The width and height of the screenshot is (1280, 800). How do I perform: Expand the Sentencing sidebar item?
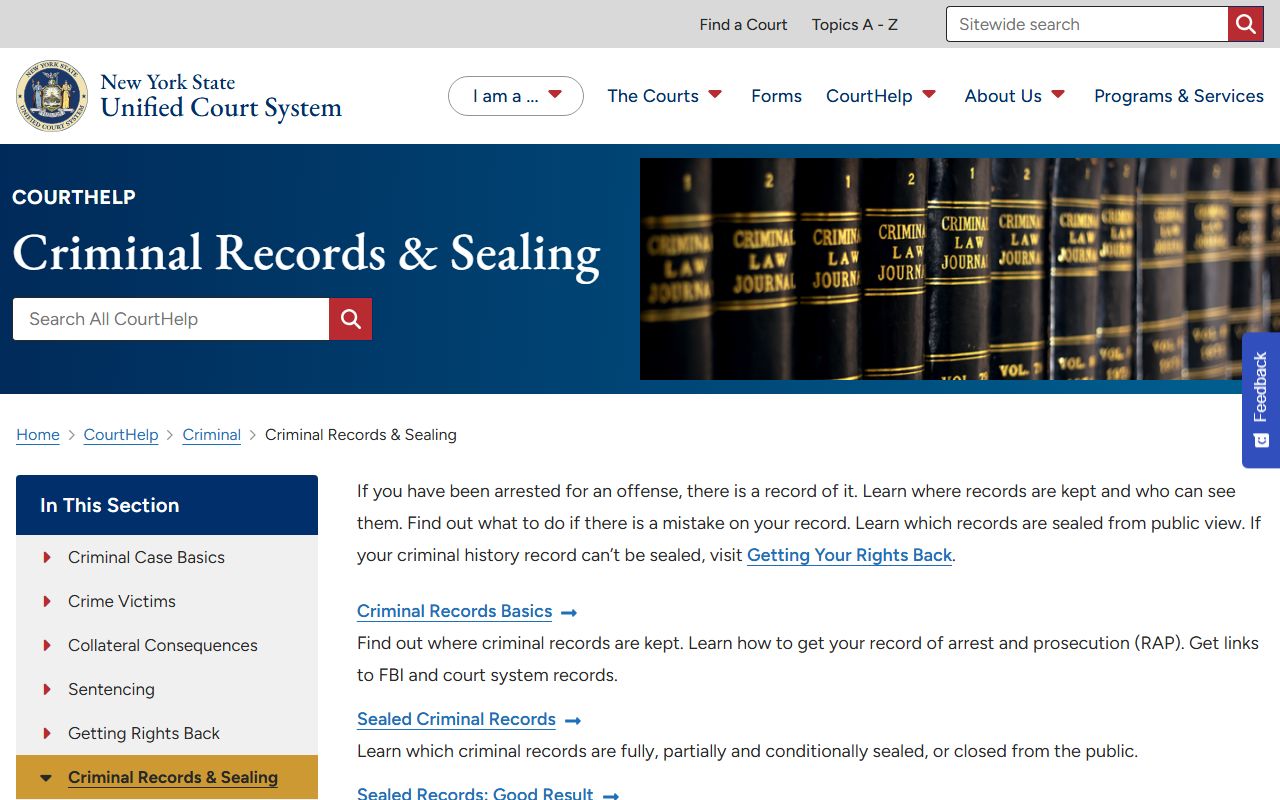click(47, 689)
